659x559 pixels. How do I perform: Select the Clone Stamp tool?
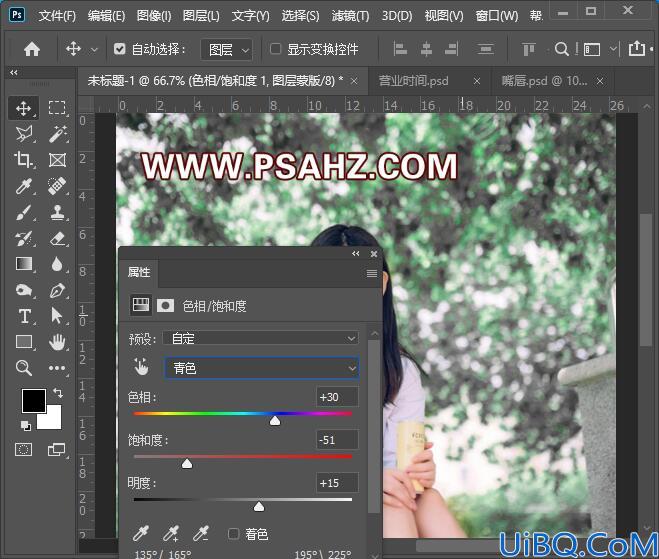coord(57,212)
